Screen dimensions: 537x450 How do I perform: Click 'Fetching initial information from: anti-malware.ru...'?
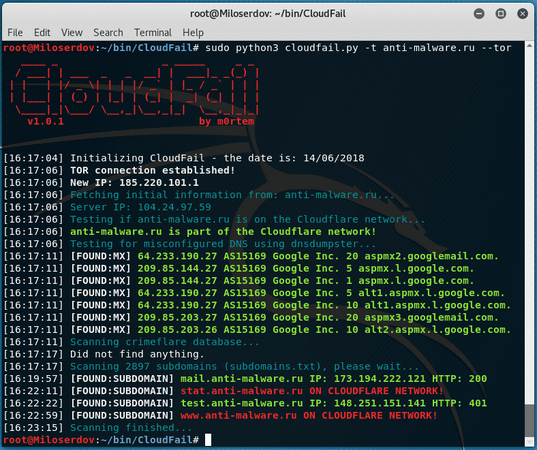point(232,195)
